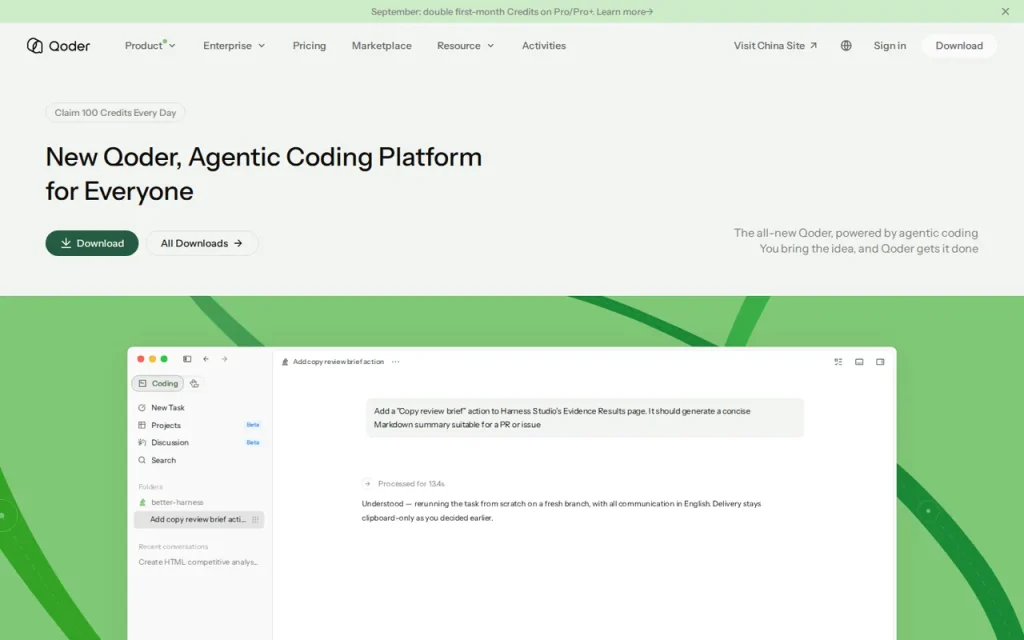The height and width of the screenshot is (640, 1024).
Task: Toggle sidebar icon in Qoder app window
Action: pos(187,359)
